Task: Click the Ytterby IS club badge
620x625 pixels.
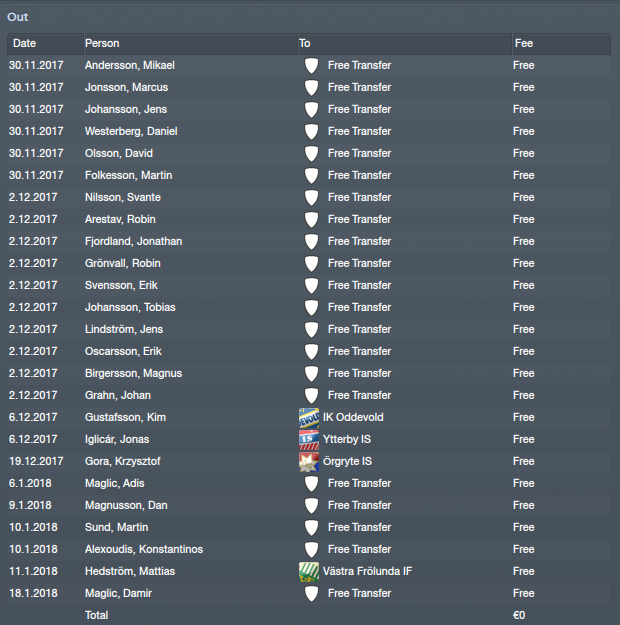Action: pos(309,440)
